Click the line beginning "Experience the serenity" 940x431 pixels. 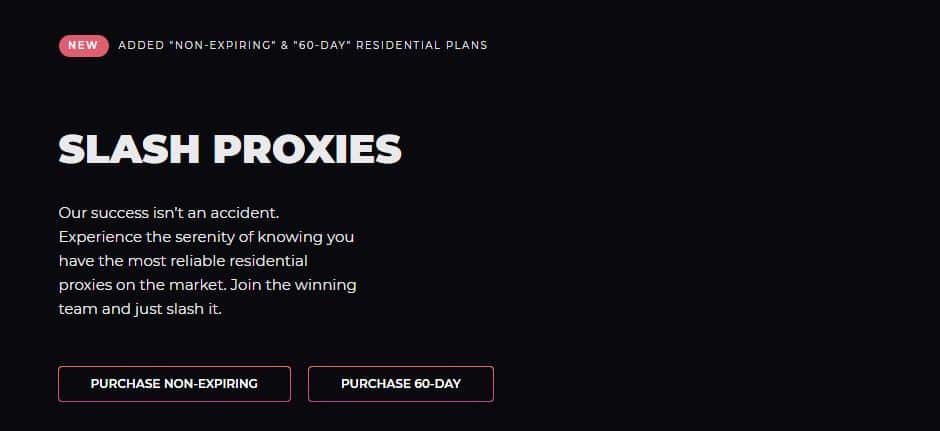coord(206,237)
